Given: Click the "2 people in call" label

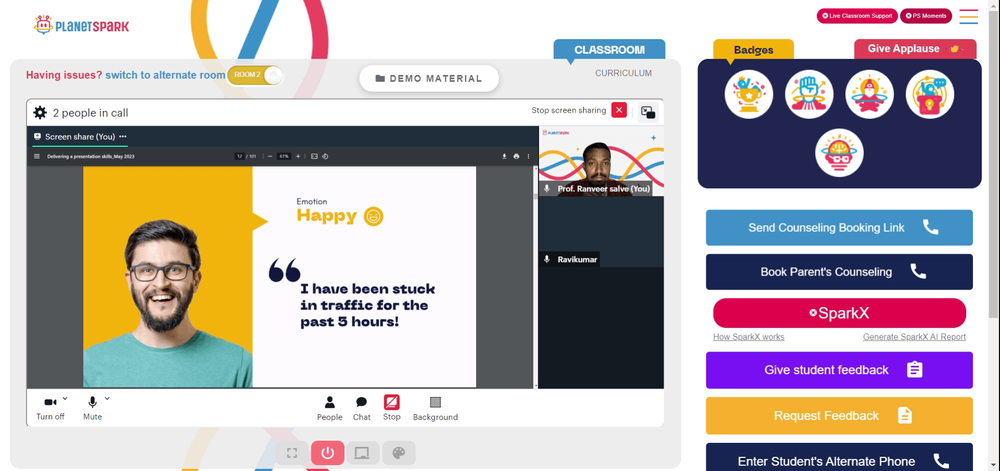Looking at the screenshot, I should click(91, 113).
